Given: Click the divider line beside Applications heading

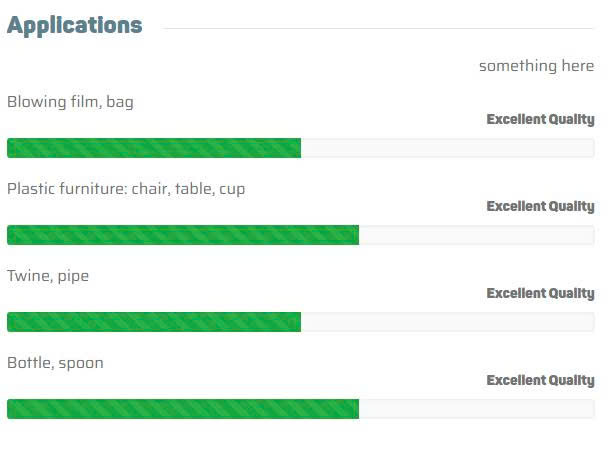Looking at the screenshot, I should point(378,29).
